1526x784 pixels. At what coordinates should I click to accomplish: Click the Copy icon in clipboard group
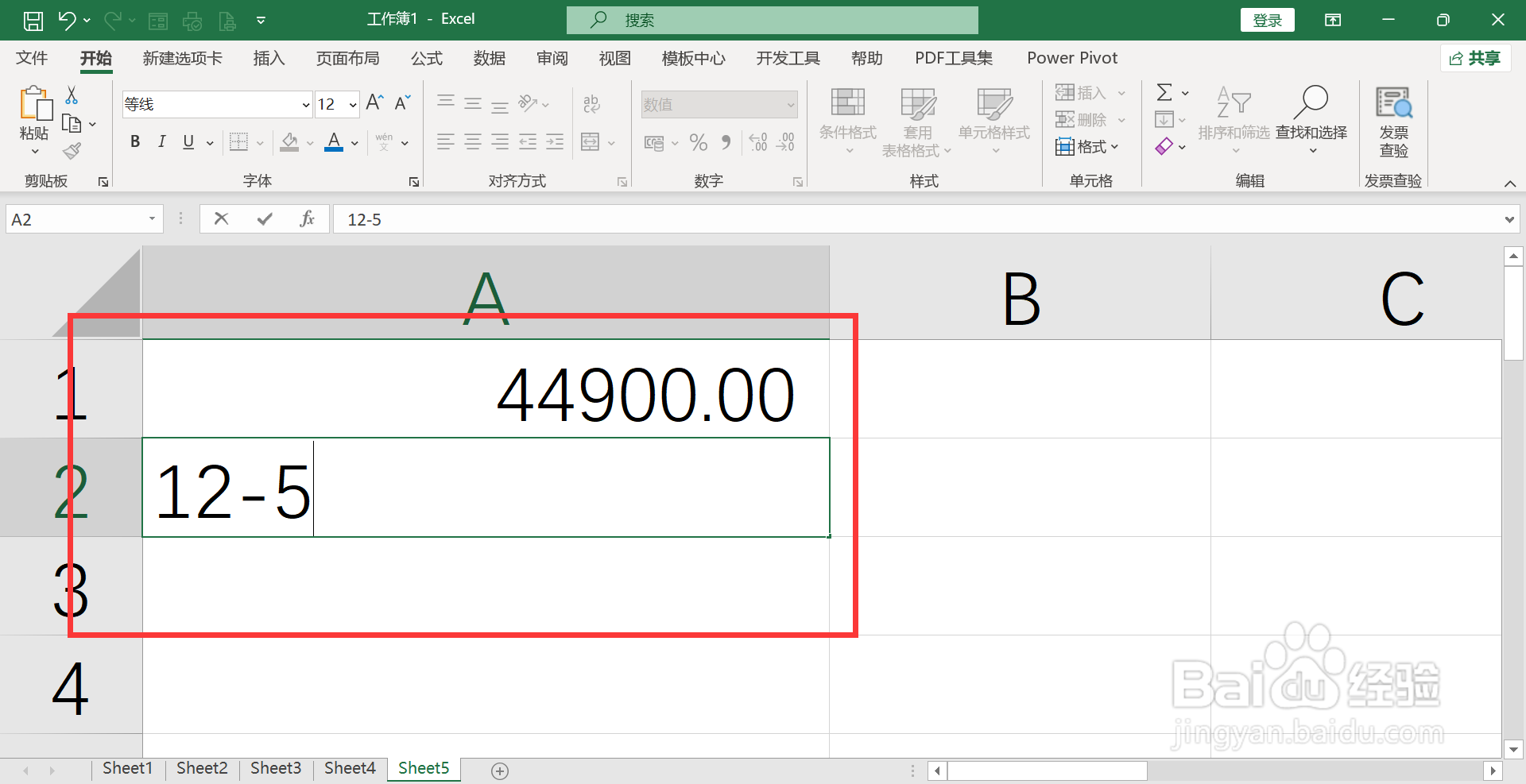point(72,124)
